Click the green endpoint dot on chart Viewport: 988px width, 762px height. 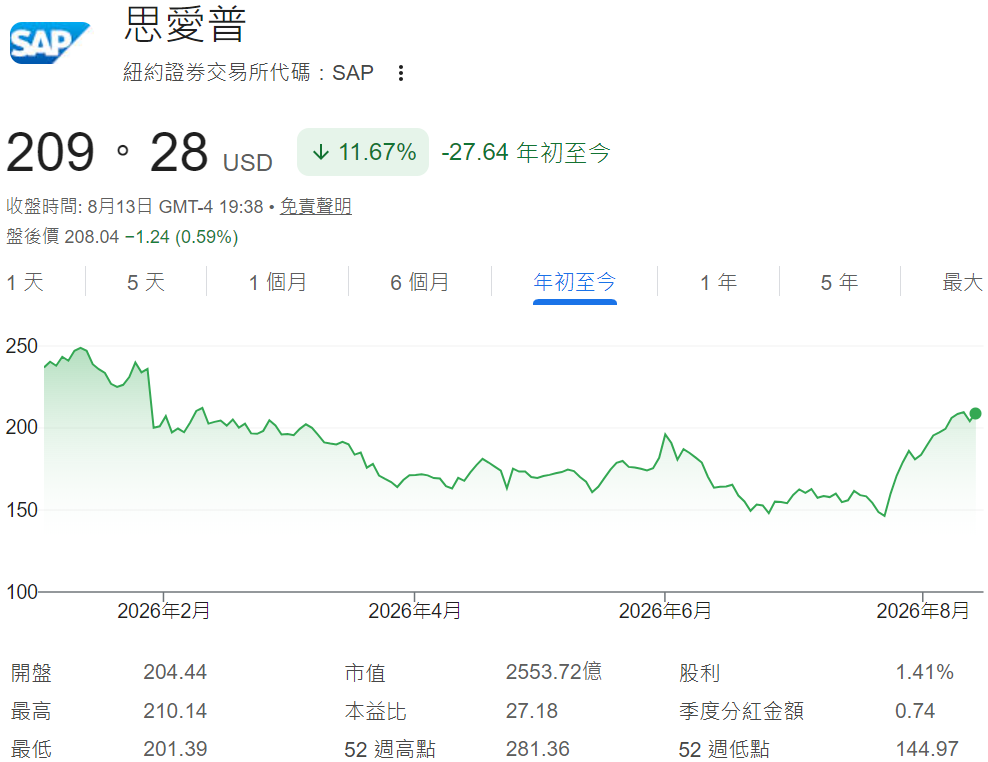click(x=975, y=413)
